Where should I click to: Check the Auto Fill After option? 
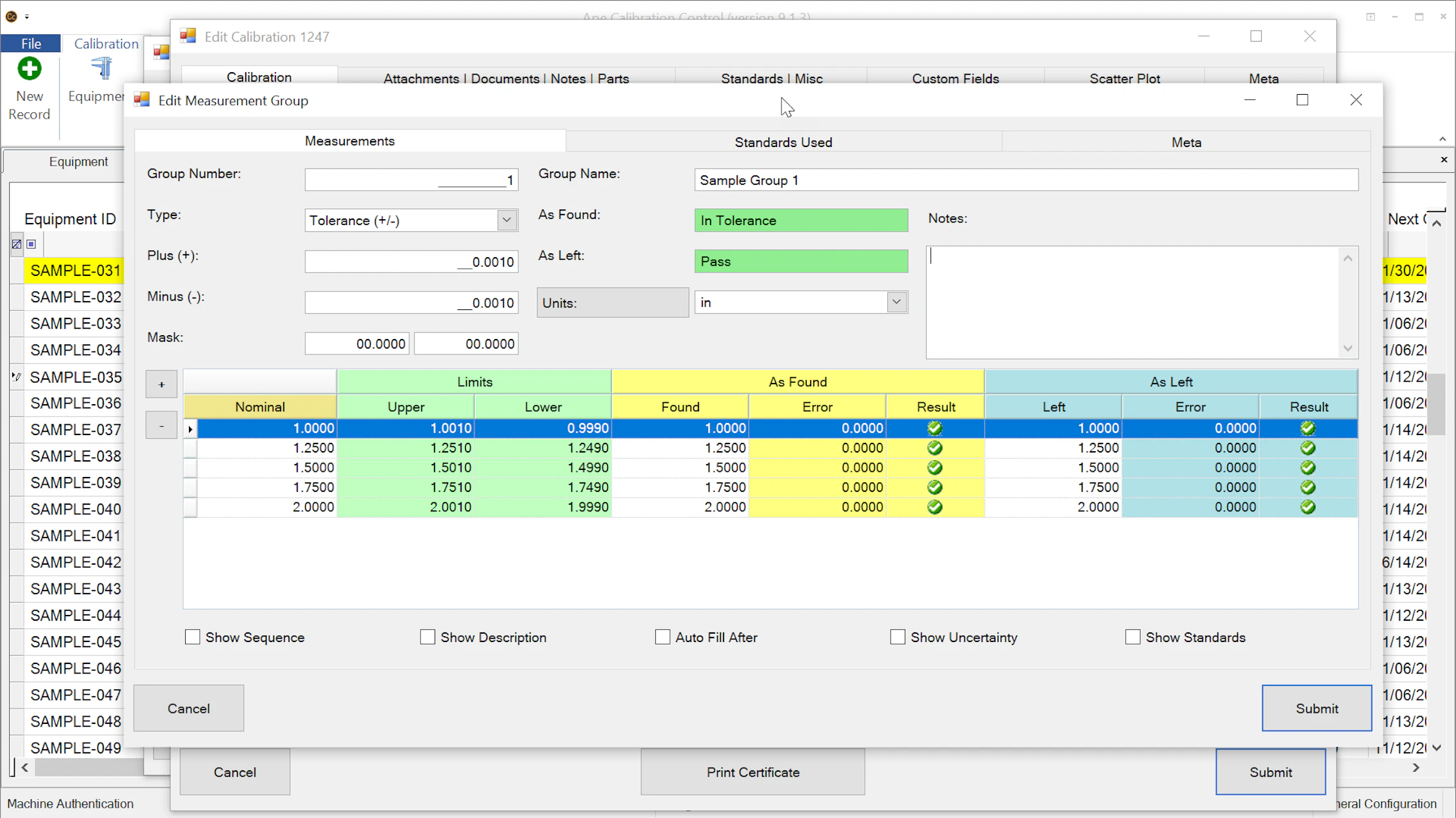[x=662, y=637]
